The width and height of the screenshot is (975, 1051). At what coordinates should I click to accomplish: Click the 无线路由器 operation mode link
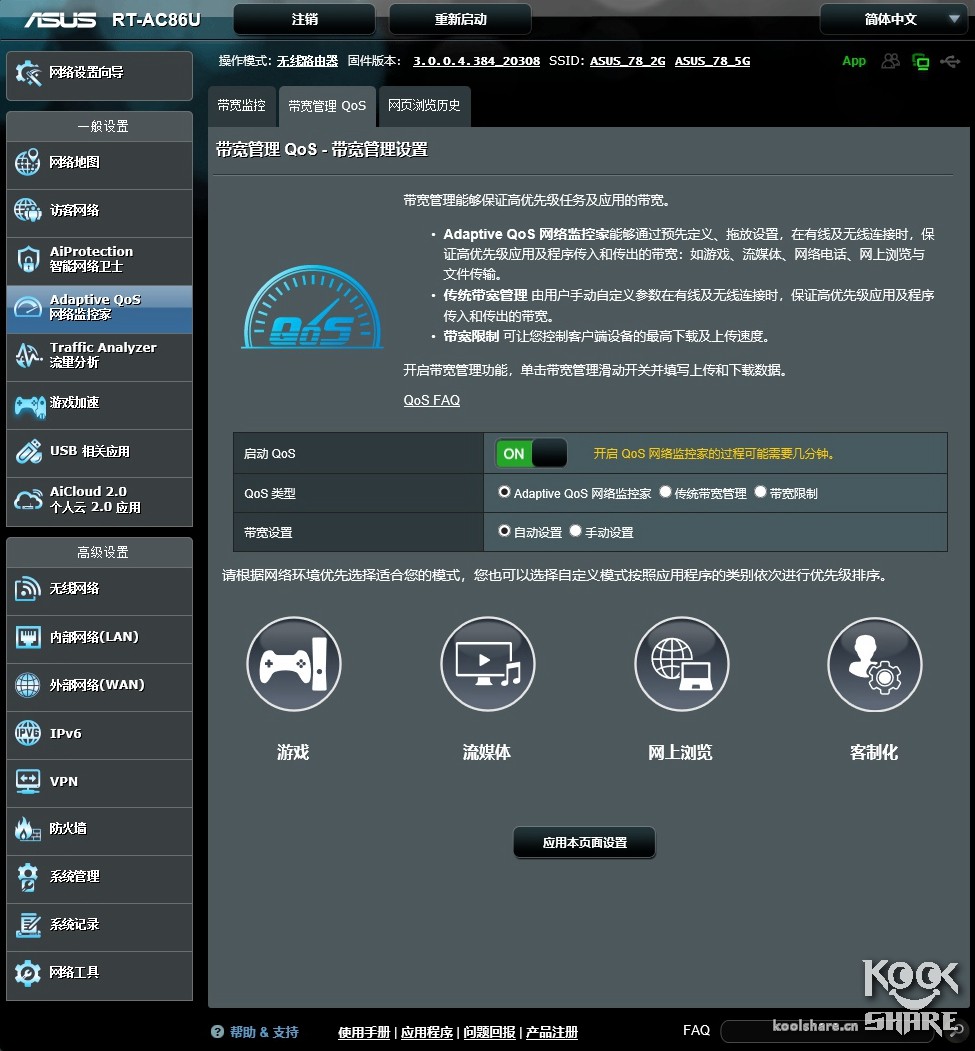point(308,61)
